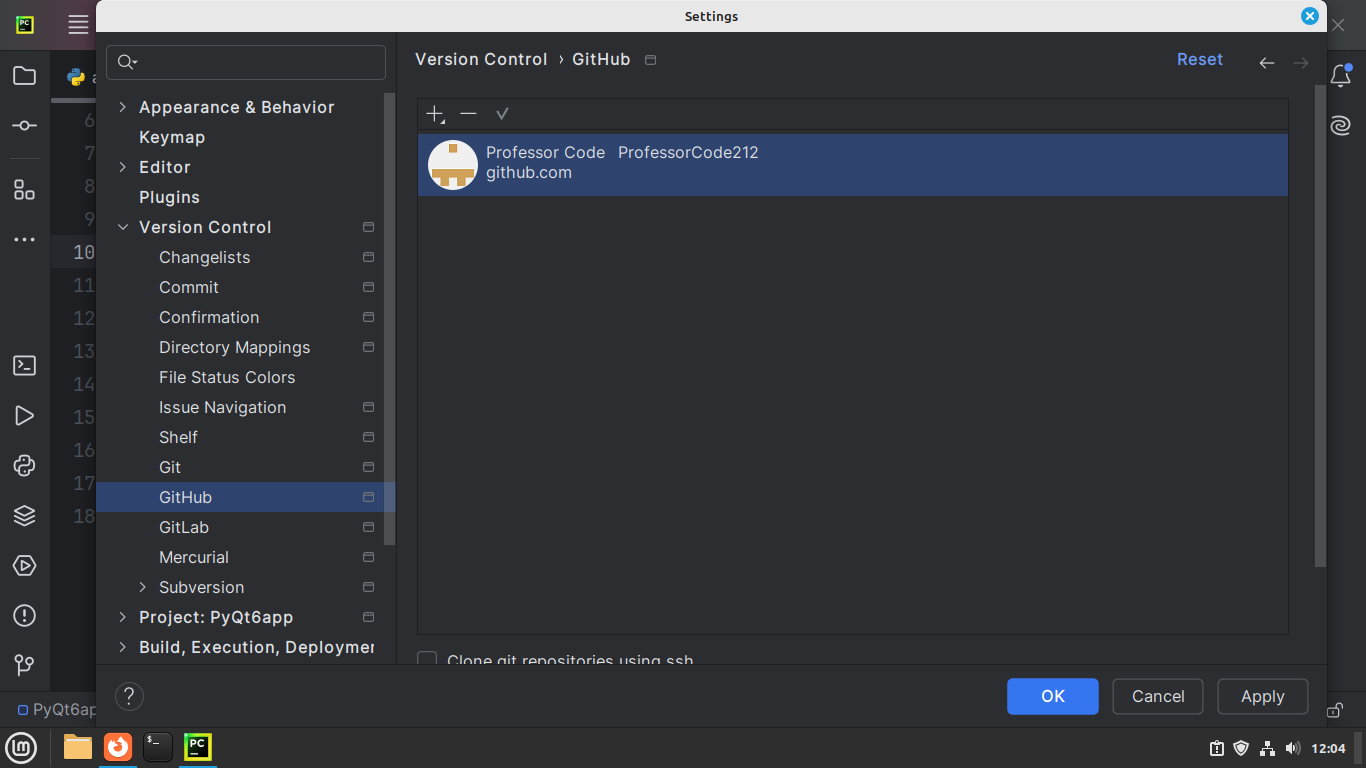The width and height of the screenshot is (1366, 768).
Task: Click Version Control in the breadcrumb
Action: pos(481,60)
